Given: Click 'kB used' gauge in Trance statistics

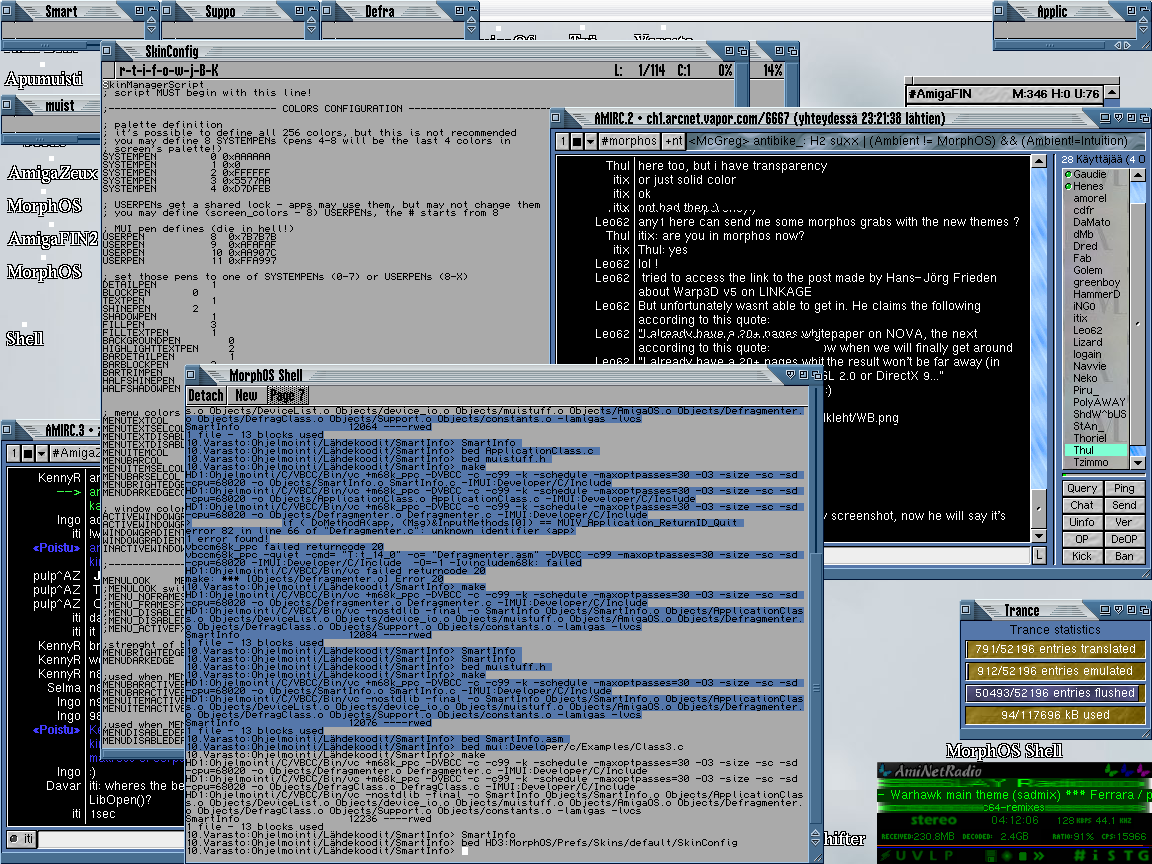Looking at the screenshot, I should (1055, 715).
